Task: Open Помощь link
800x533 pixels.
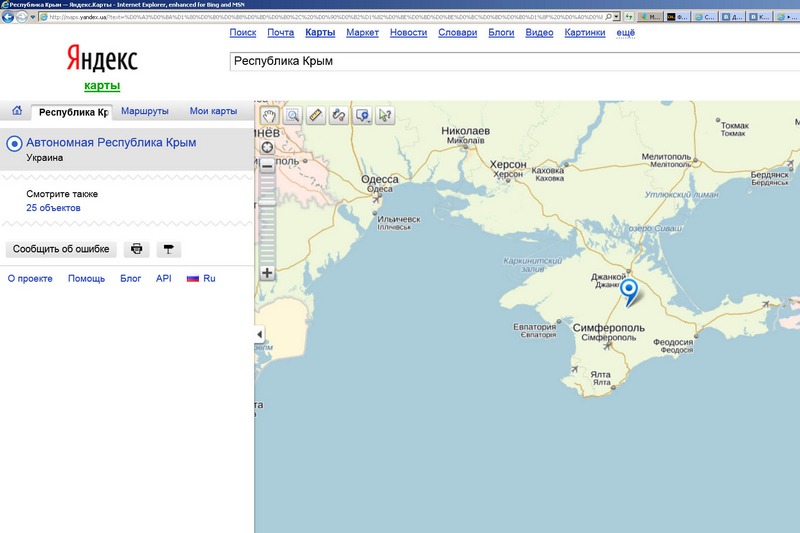Action: [x=86, y=278]
